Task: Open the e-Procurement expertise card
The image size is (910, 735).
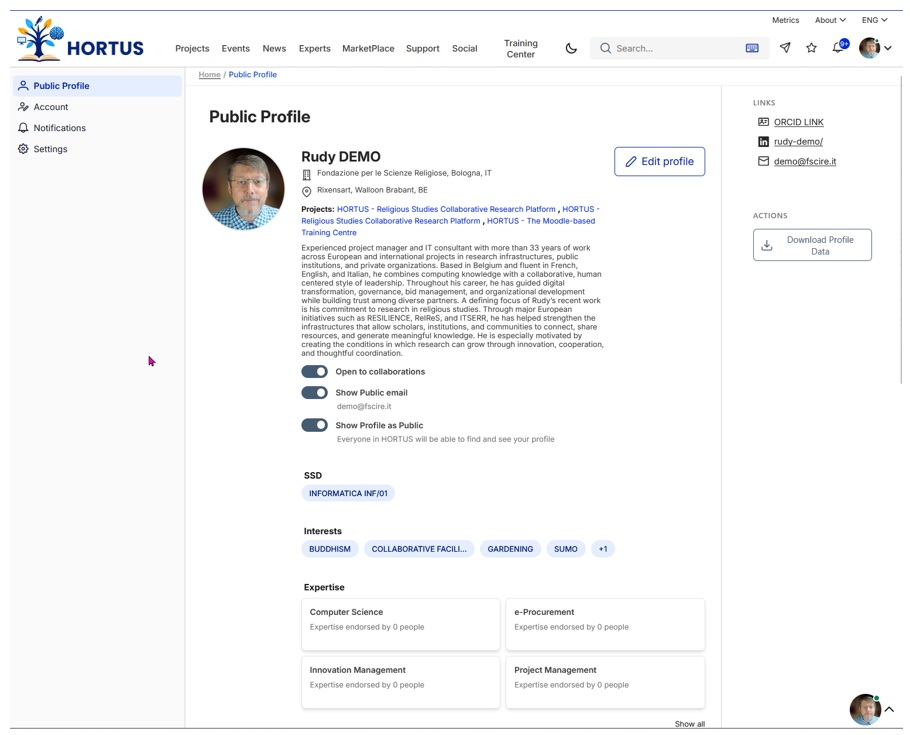Action: [605, 624]
